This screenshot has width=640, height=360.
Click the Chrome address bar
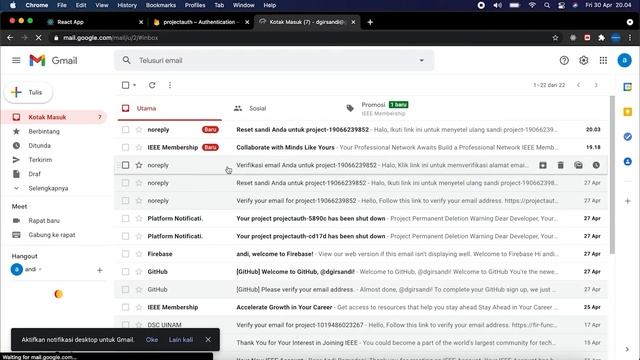(302, 38)
